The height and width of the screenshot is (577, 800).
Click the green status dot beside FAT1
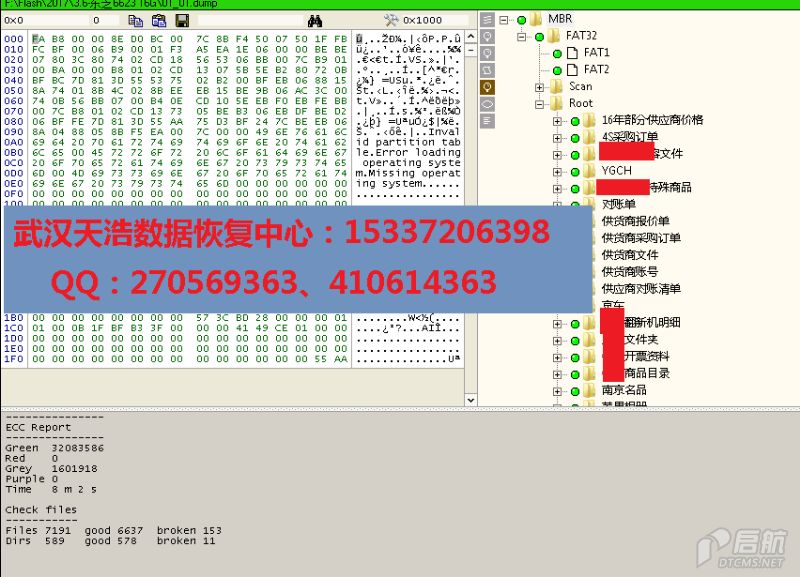557,53
